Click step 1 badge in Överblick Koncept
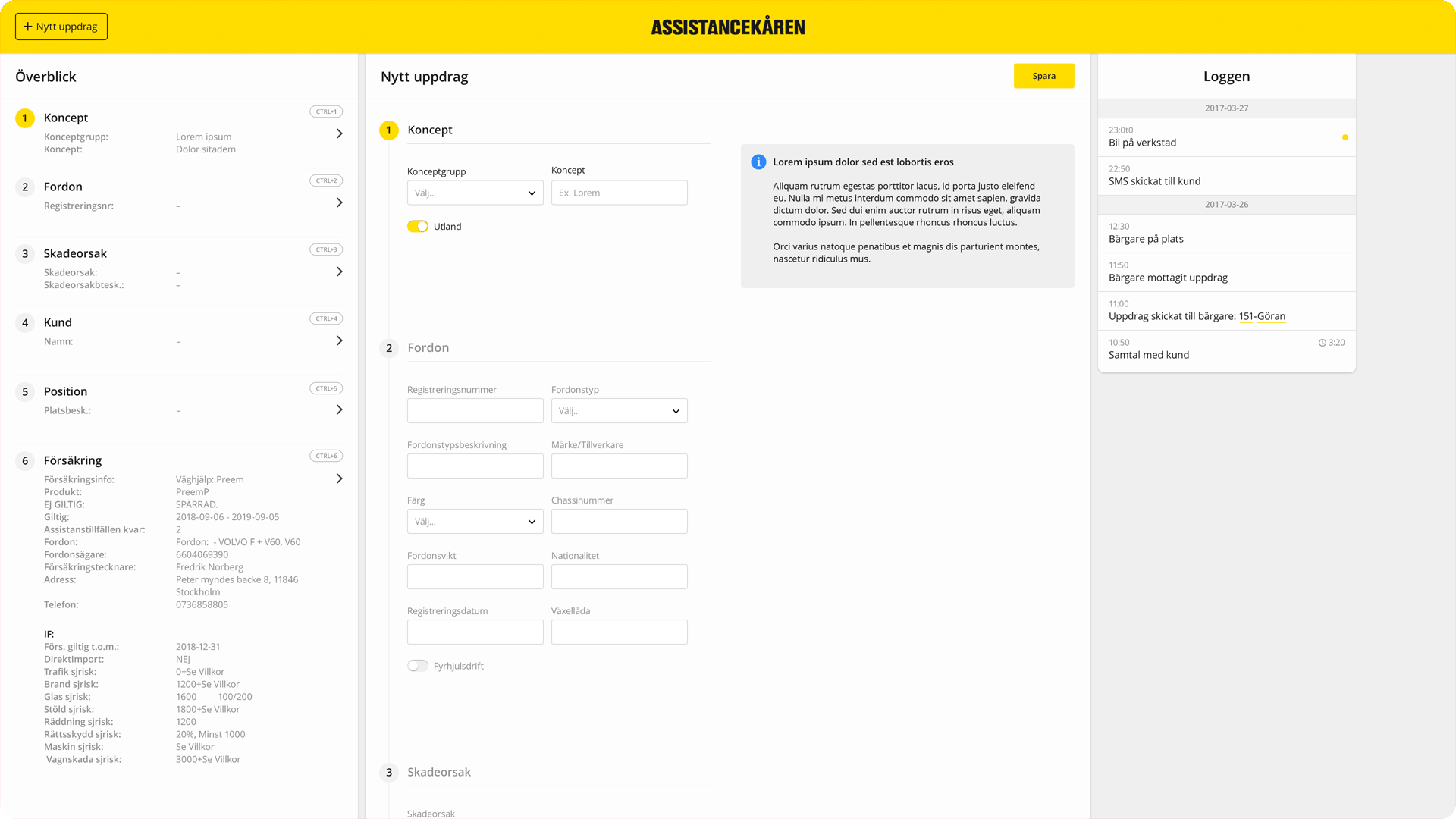 (x=25, y=118)
